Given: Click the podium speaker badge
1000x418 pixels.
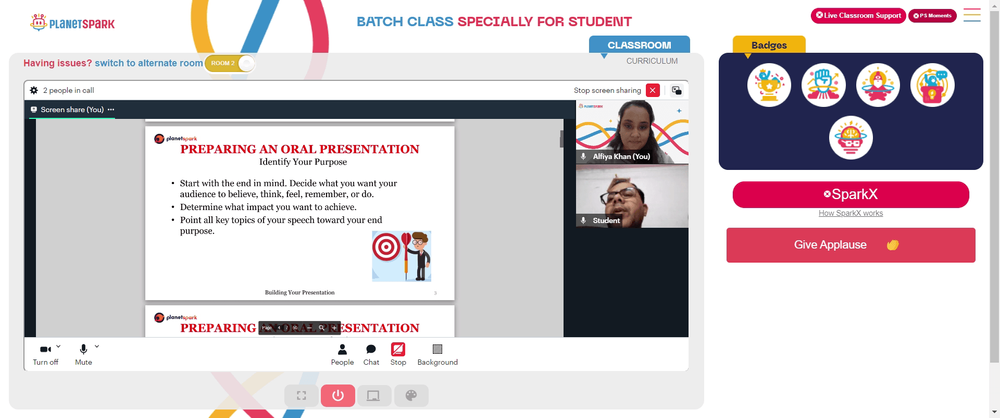Looking at the screenshot, I should 932,85.
